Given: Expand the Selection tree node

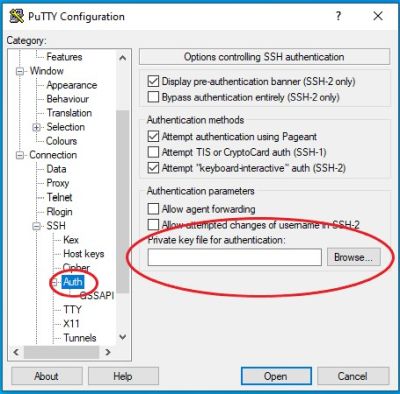Looking at the screenshot, I should [x=36, y=127].
